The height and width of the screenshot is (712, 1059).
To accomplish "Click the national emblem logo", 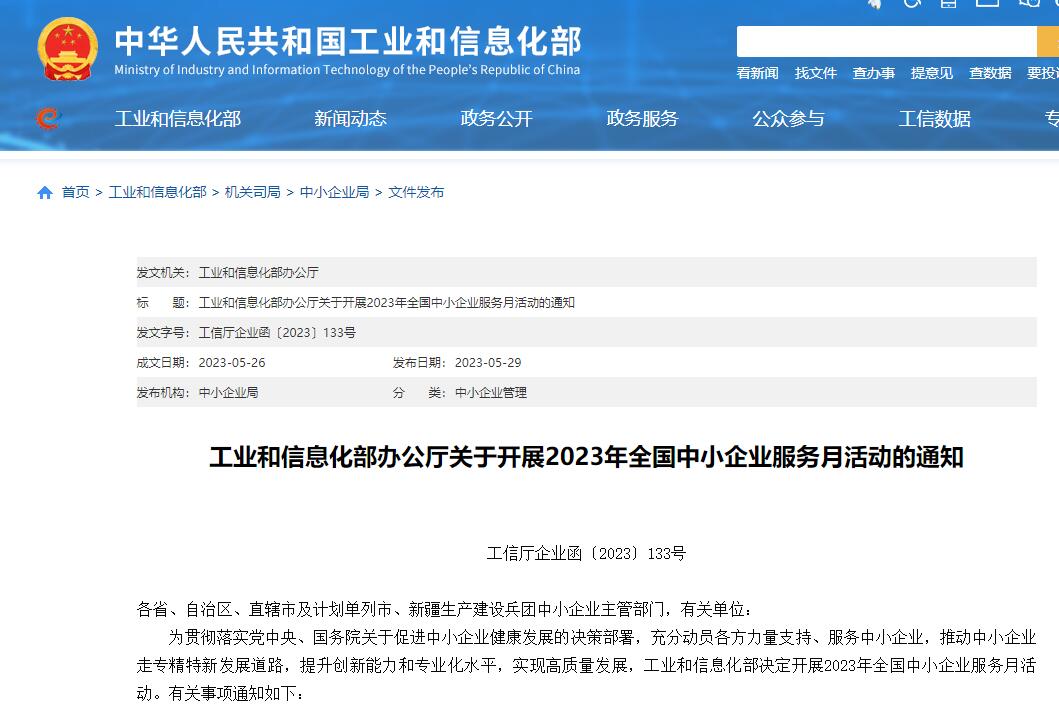I will (68, 50).
